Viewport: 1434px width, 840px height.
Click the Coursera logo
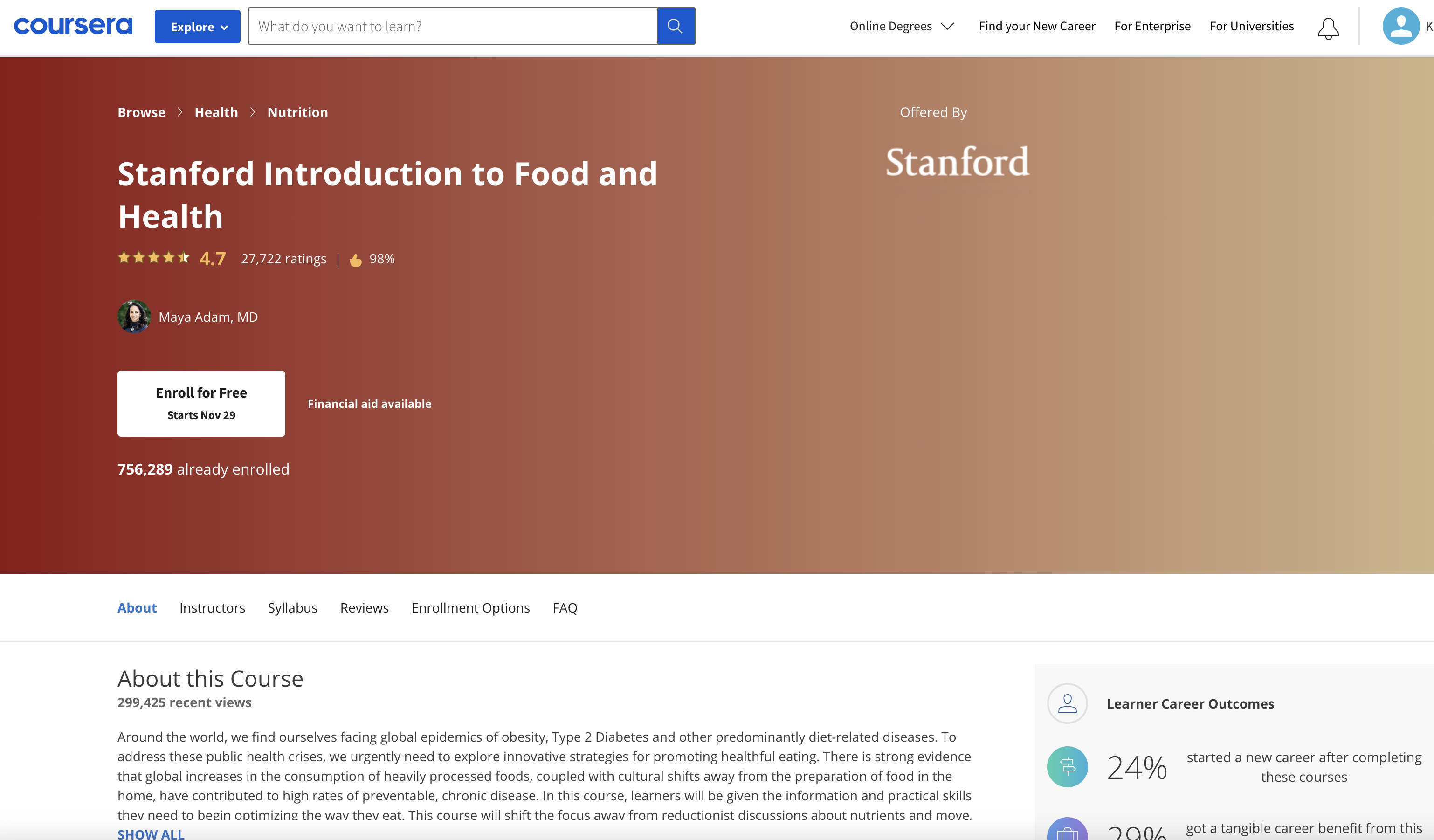click(x=73, y=26)
